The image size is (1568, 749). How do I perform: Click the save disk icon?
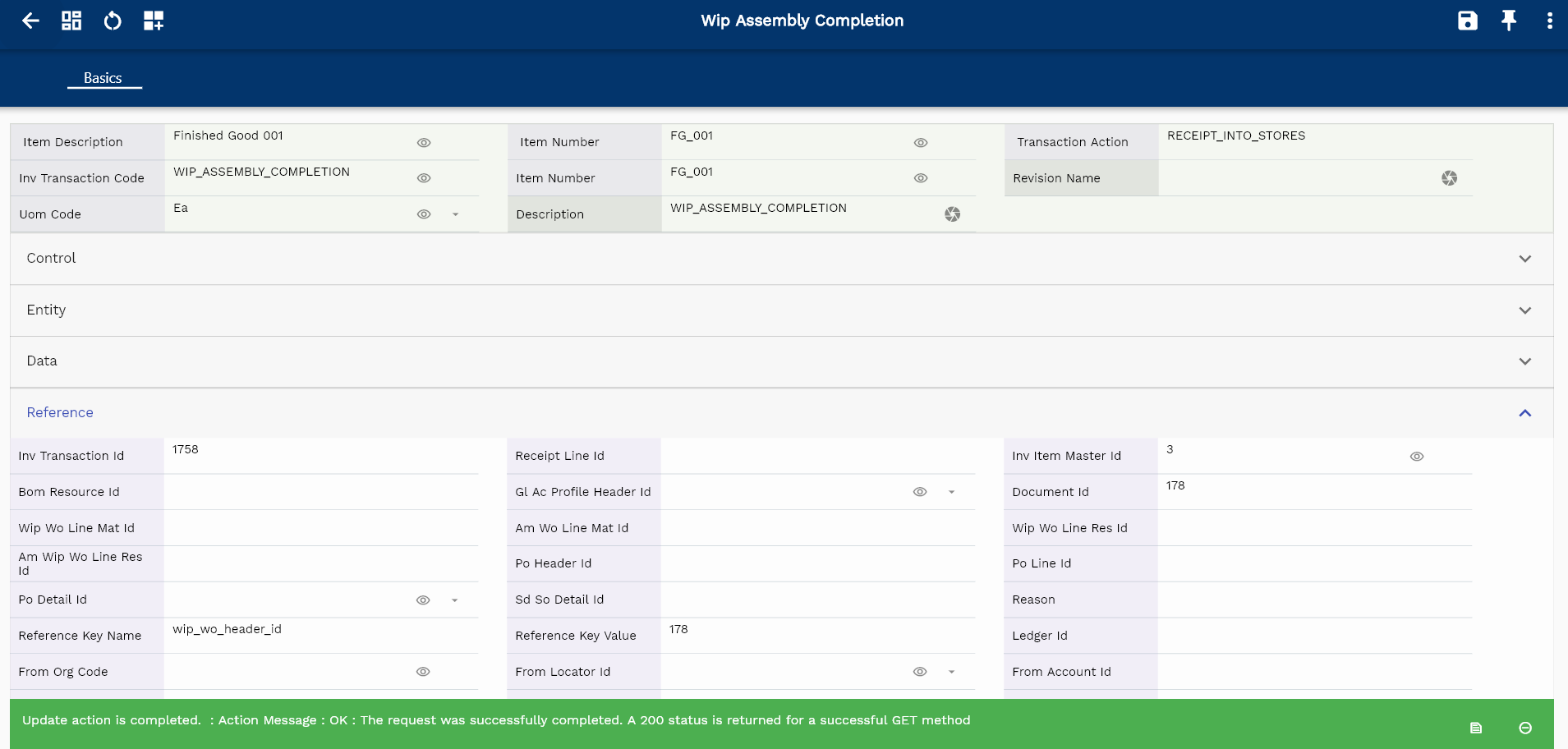coord(1467,21)
